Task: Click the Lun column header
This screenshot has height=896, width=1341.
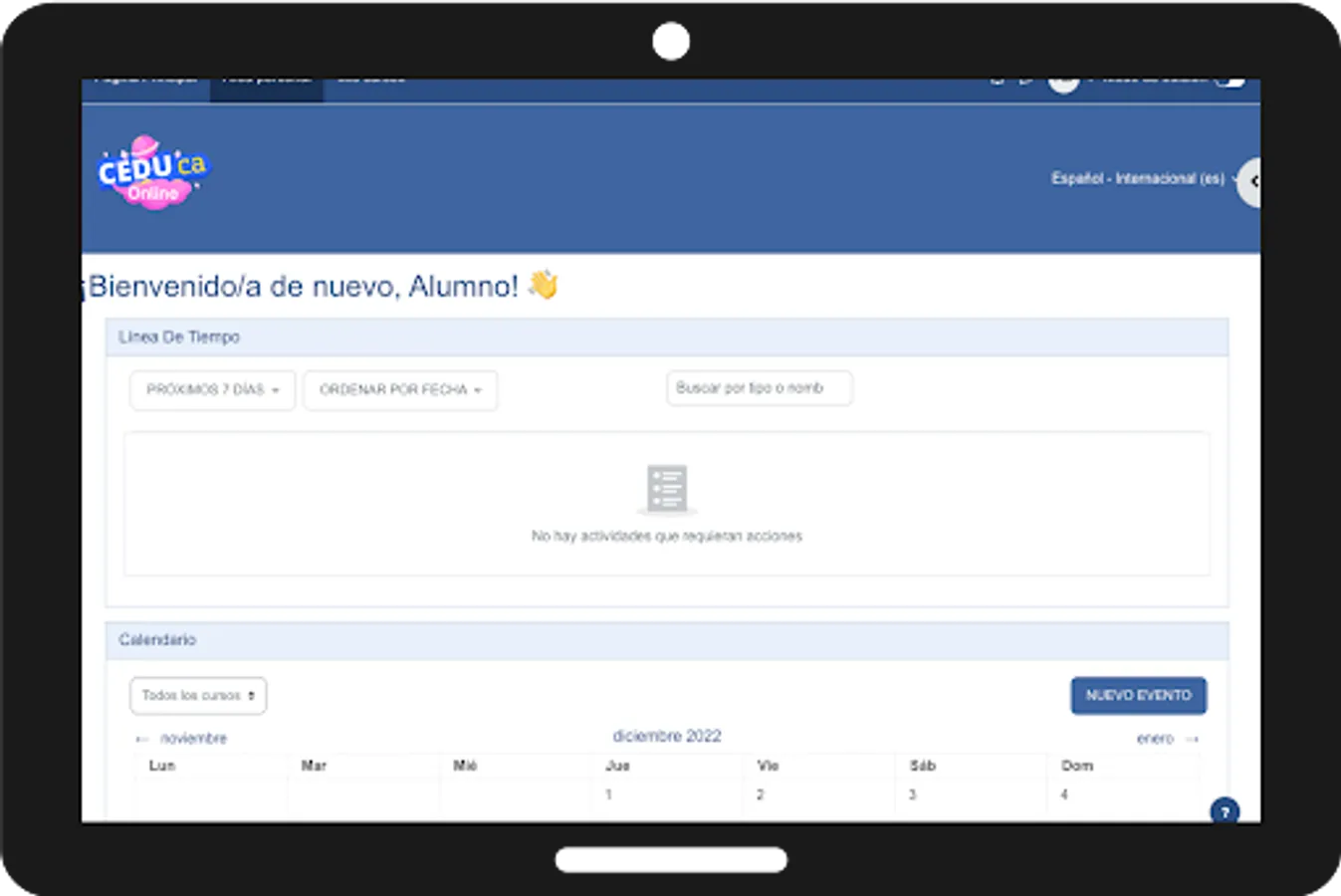Action: coord(162,766)
